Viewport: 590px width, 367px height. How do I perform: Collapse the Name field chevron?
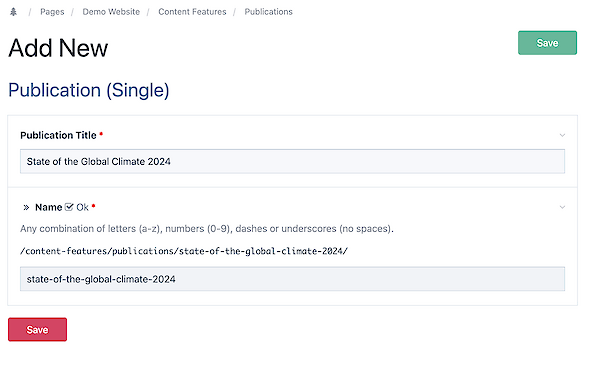562,207
